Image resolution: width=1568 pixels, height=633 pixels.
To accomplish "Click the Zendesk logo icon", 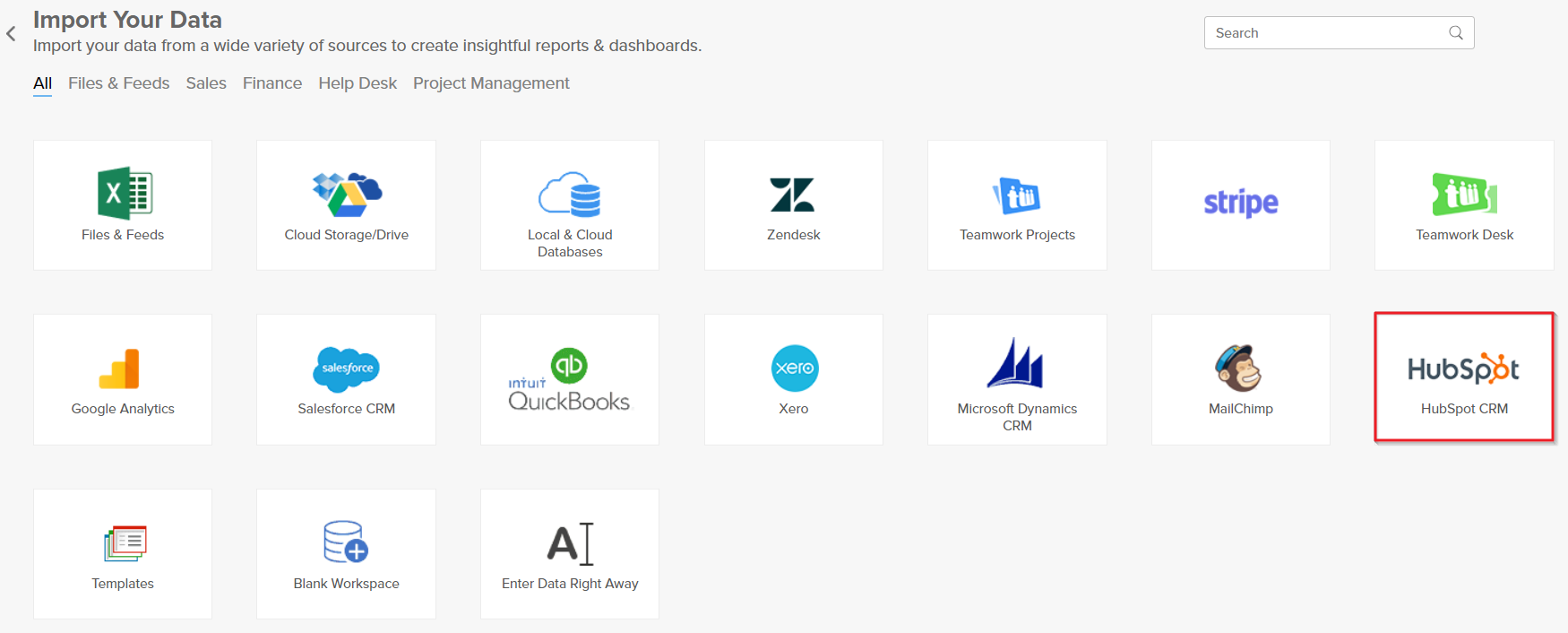I will [793, 195].
